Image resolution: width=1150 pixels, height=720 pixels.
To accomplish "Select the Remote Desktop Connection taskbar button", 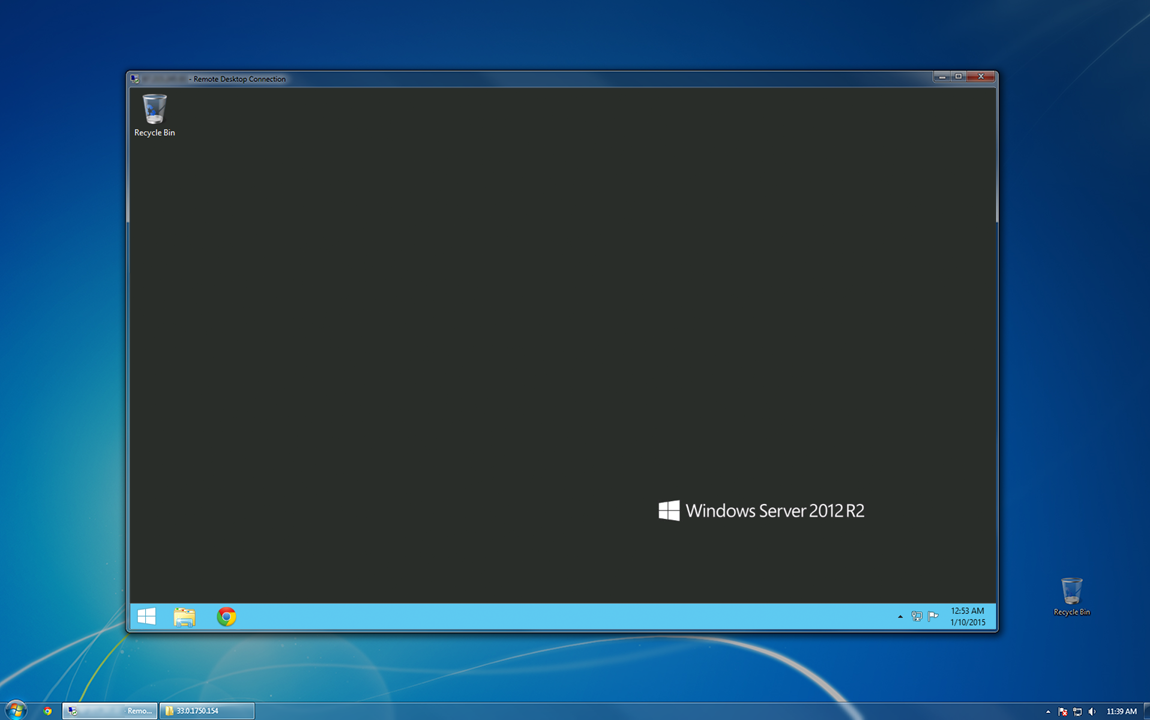I will [x=110, y=710].
